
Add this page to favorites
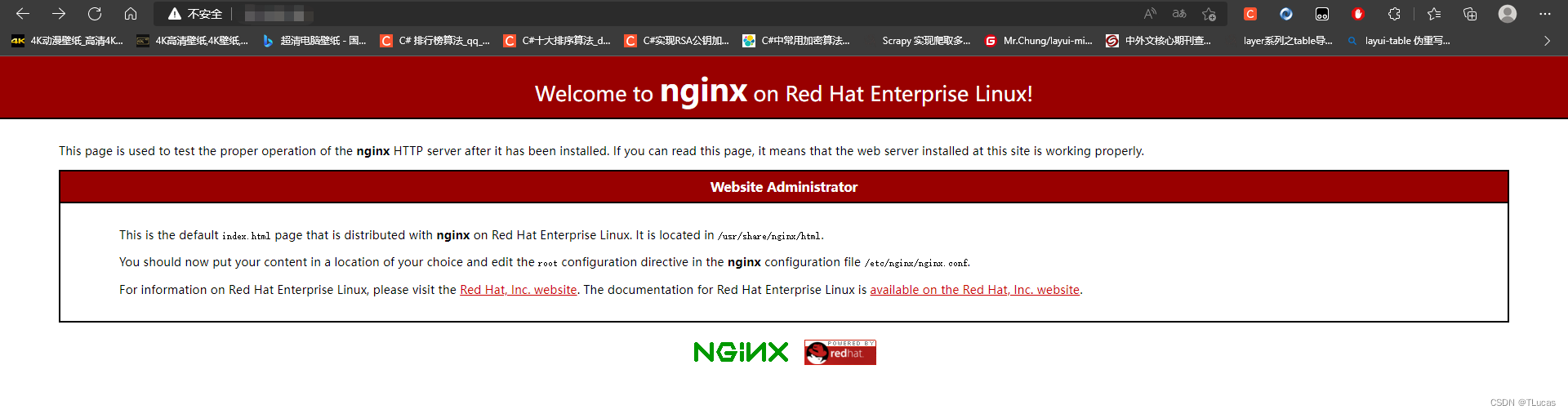point(1209,14)
